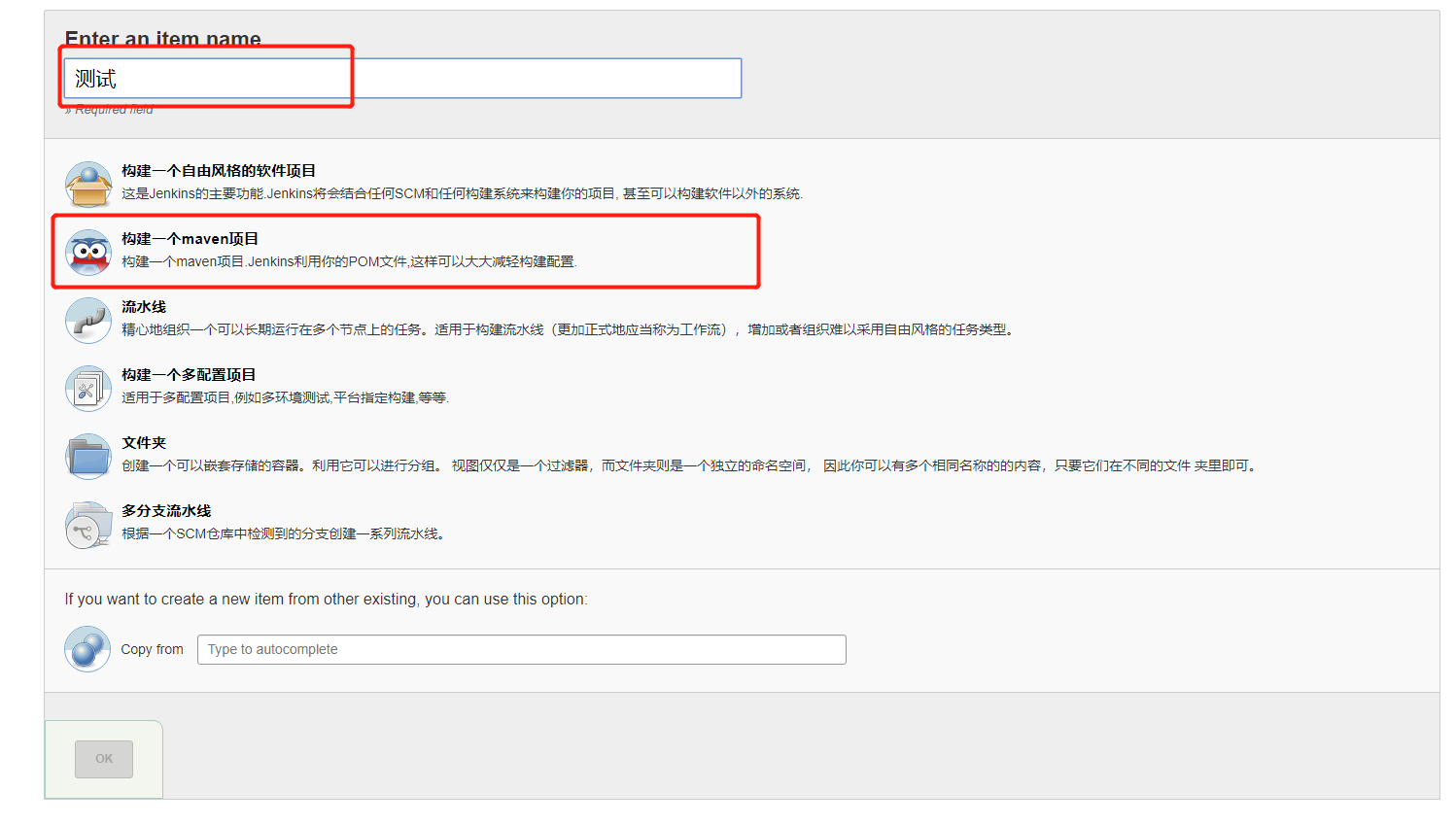Select the 流水线 item type title
The height and width of the screenshot is (825, 1456).
(x=144, y=307)
